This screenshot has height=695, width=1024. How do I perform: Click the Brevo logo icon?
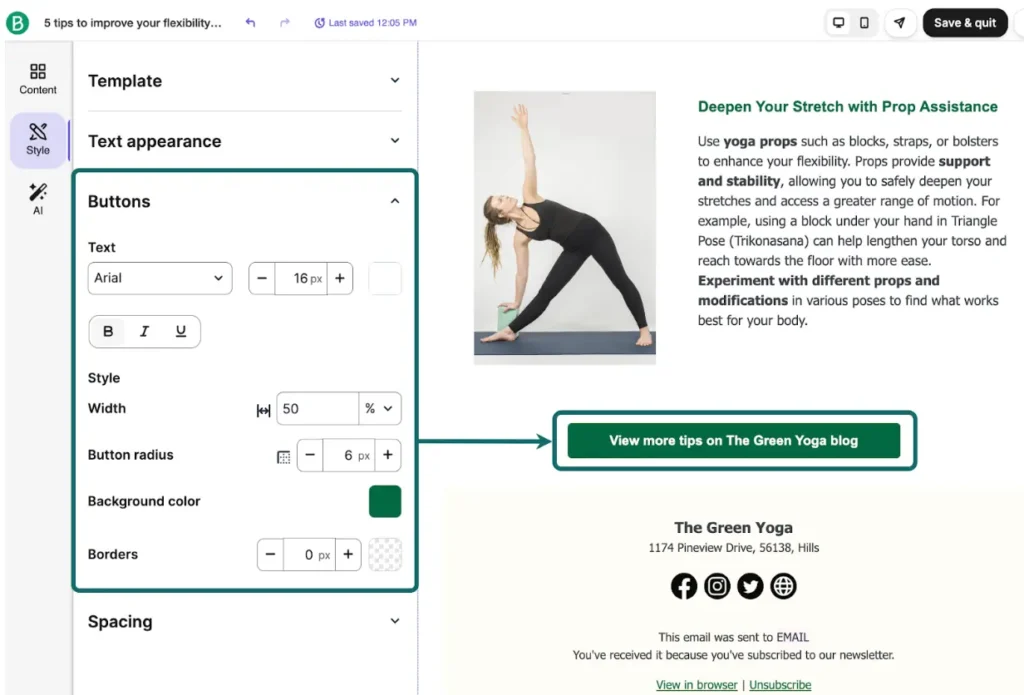point(17,22)
